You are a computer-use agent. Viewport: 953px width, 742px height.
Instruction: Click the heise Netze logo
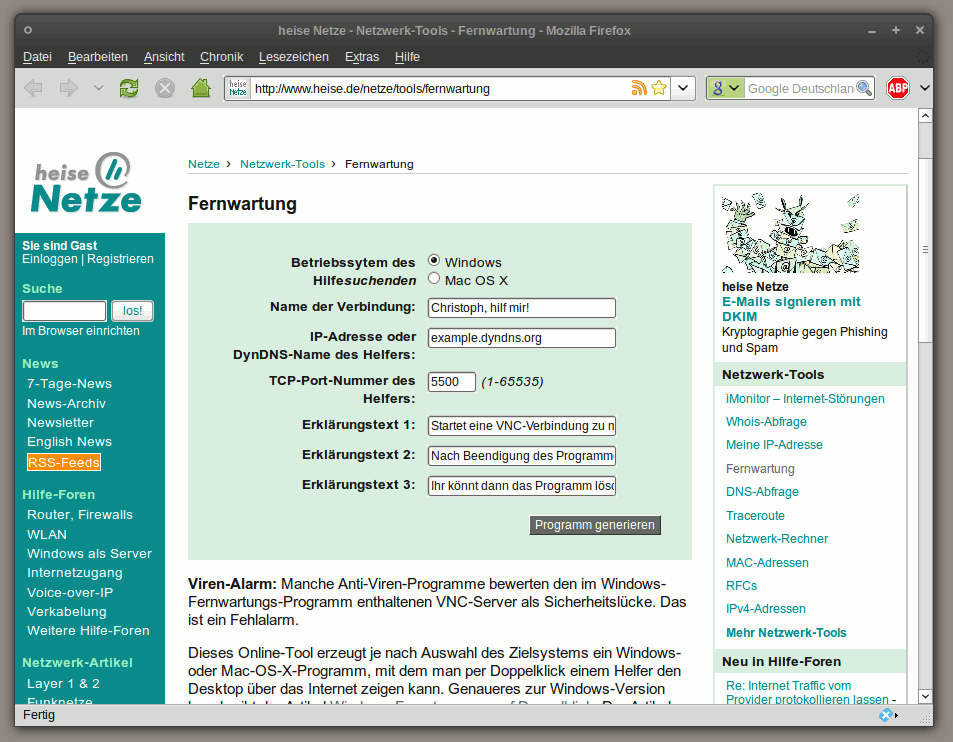(x=86, y=183)
